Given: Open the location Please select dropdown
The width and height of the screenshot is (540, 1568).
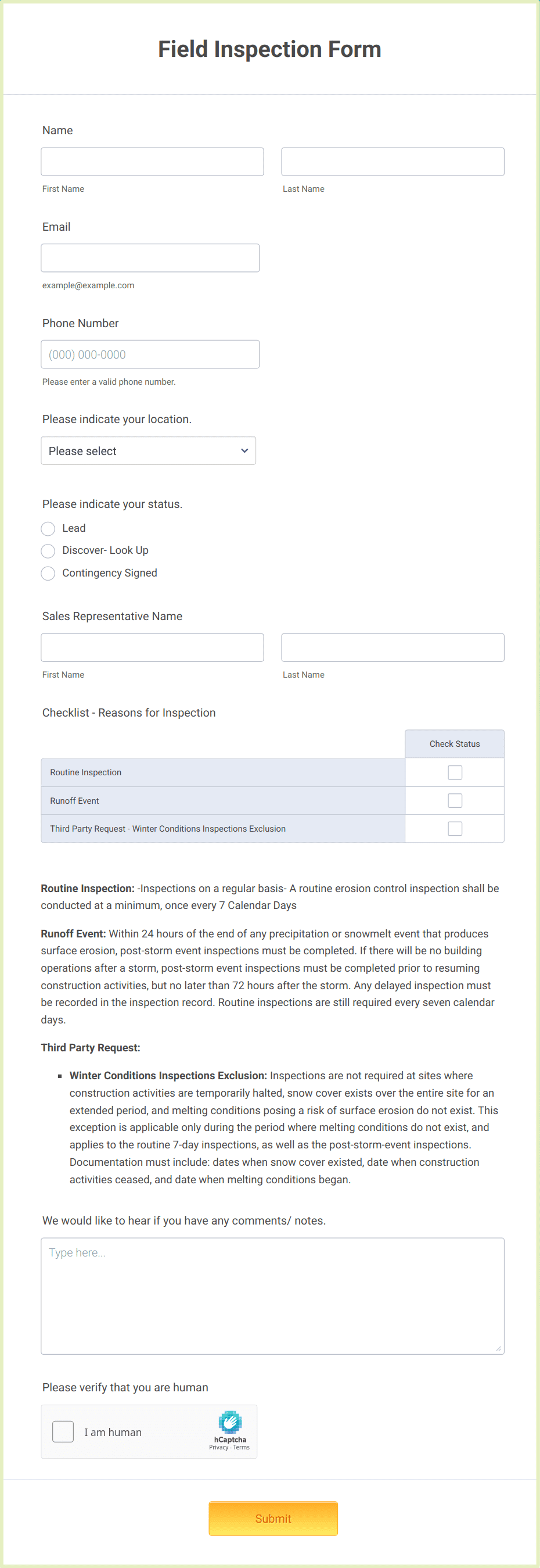Looking at the screenshot, I should coord(147,450).
